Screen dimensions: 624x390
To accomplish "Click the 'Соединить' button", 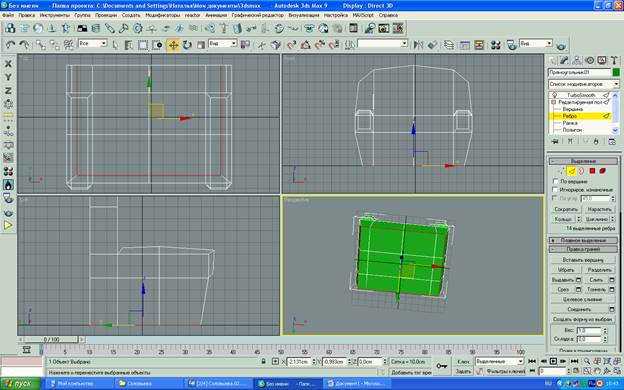I will coord(579,309).
